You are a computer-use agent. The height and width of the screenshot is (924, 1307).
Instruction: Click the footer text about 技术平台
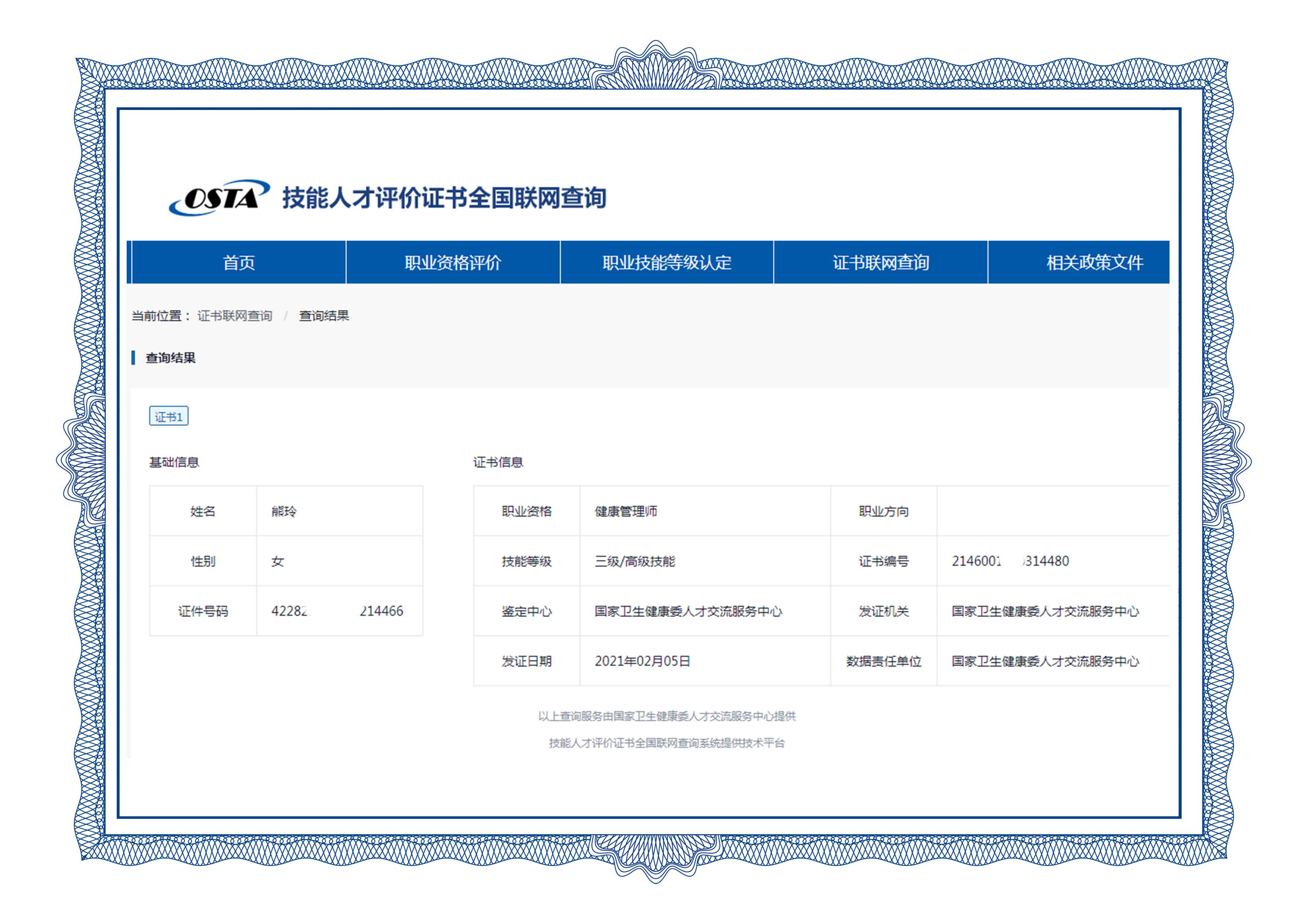(x=667, y=743)
